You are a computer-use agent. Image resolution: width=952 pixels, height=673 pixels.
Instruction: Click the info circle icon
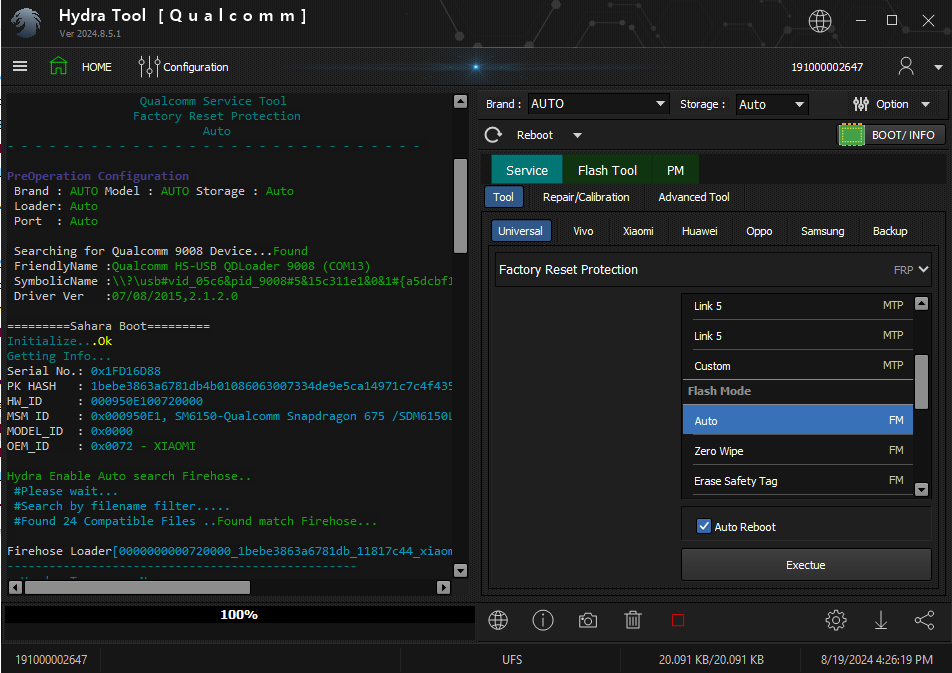coord(543,620)
